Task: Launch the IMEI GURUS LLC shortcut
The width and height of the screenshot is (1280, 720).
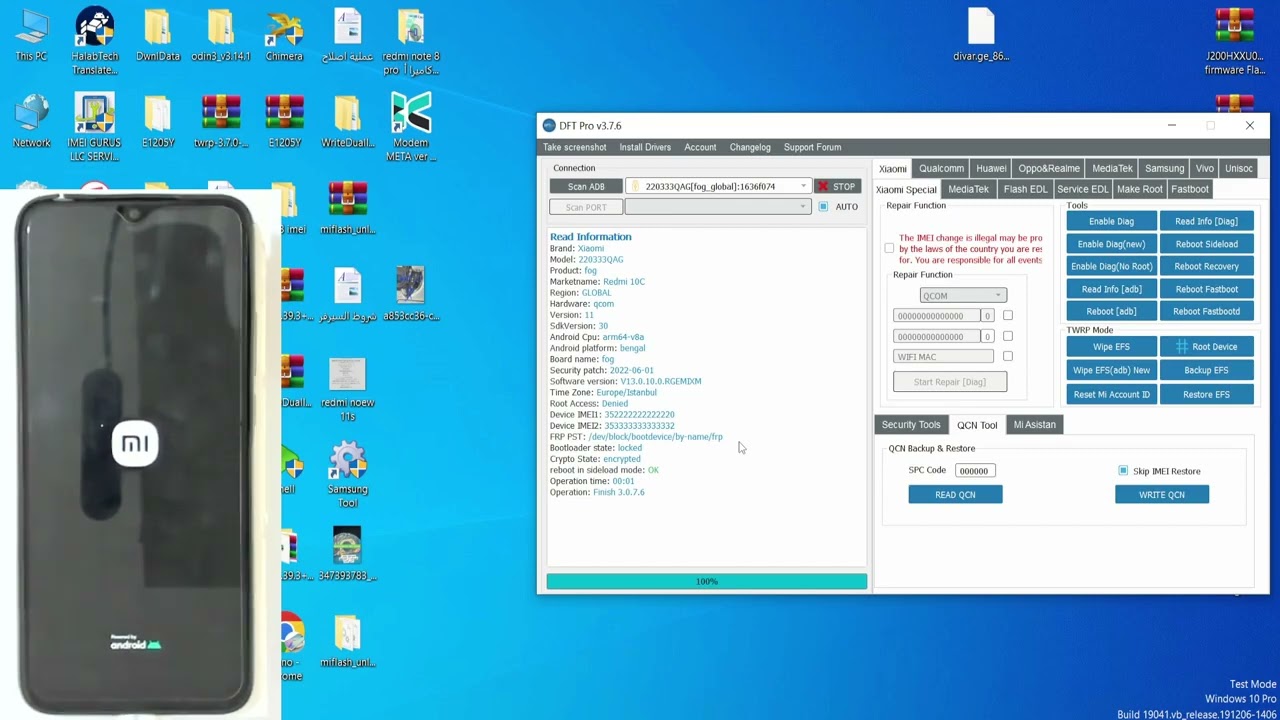Action: [x=95, y=127]
